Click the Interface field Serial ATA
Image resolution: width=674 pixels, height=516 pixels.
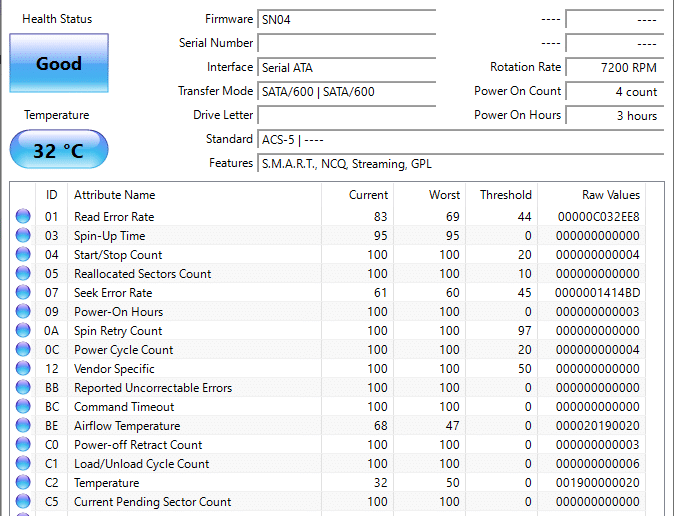tap(346, 68)
